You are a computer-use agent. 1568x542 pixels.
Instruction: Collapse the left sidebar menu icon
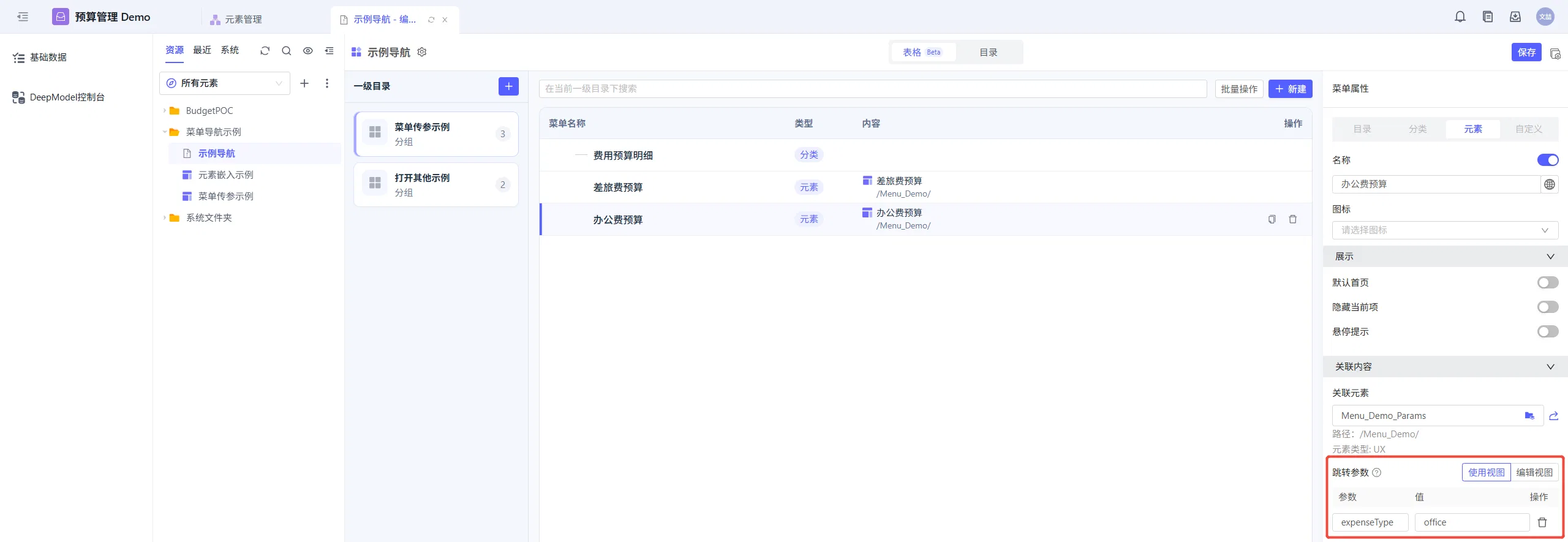[x=23, y=17]
